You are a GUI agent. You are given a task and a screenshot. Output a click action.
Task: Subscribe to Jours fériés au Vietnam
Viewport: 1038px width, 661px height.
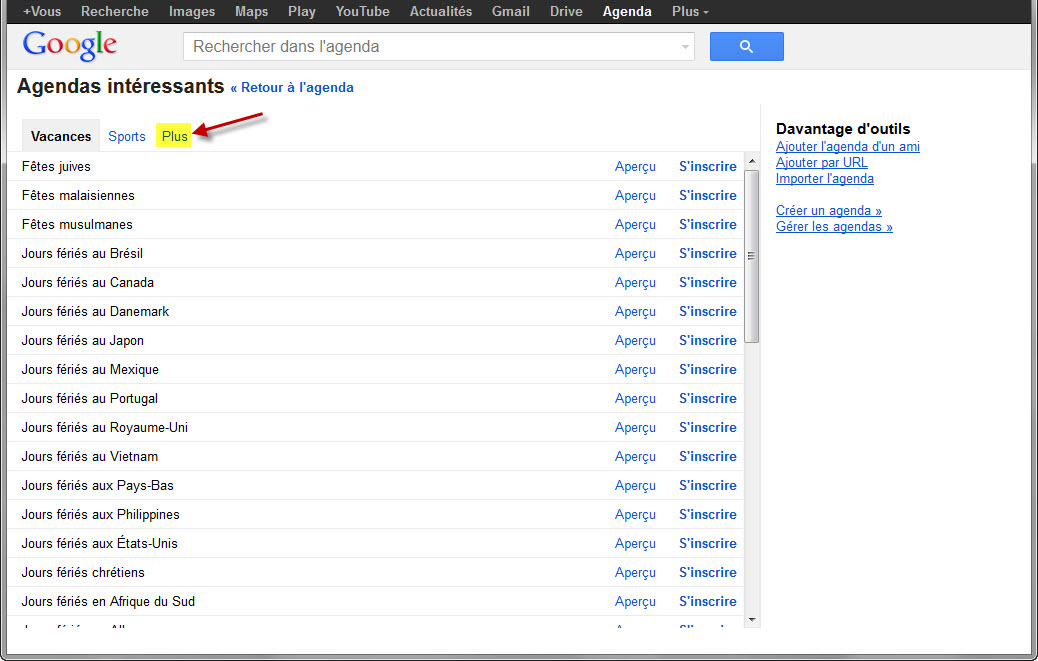click(708, 457)
